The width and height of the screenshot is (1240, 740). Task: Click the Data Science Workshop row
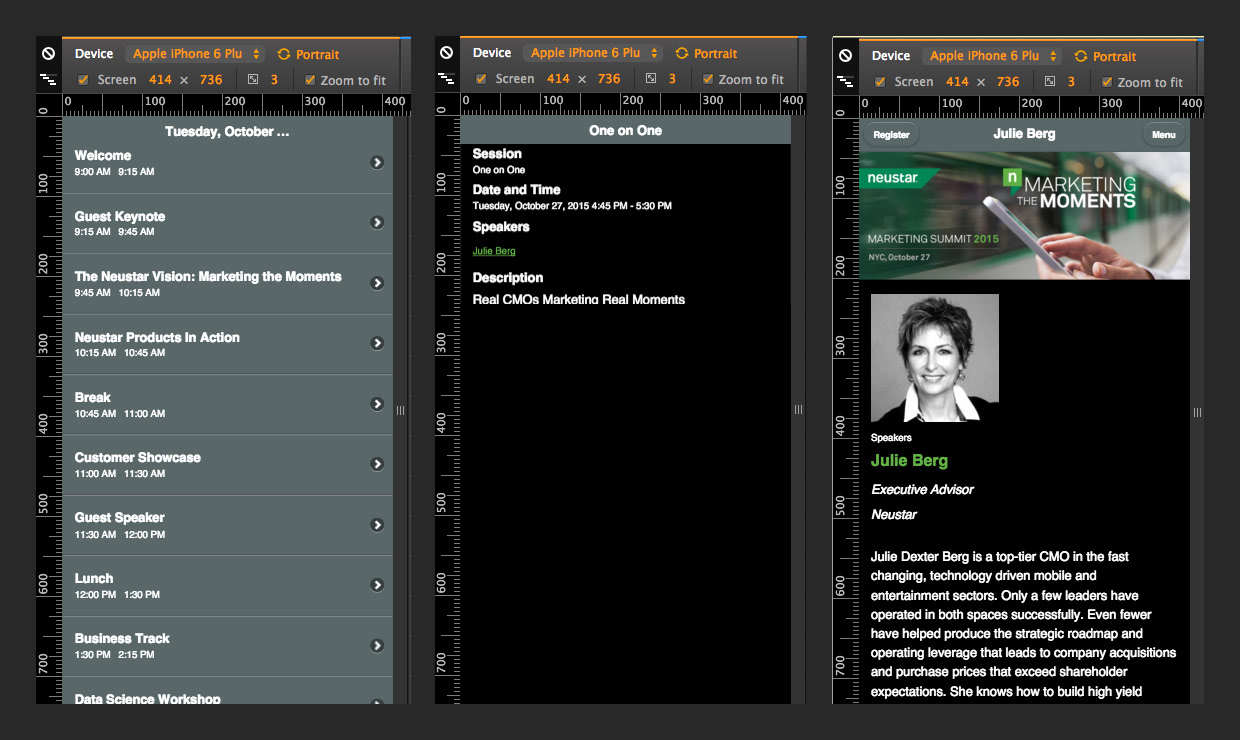[x=228, y=692]
